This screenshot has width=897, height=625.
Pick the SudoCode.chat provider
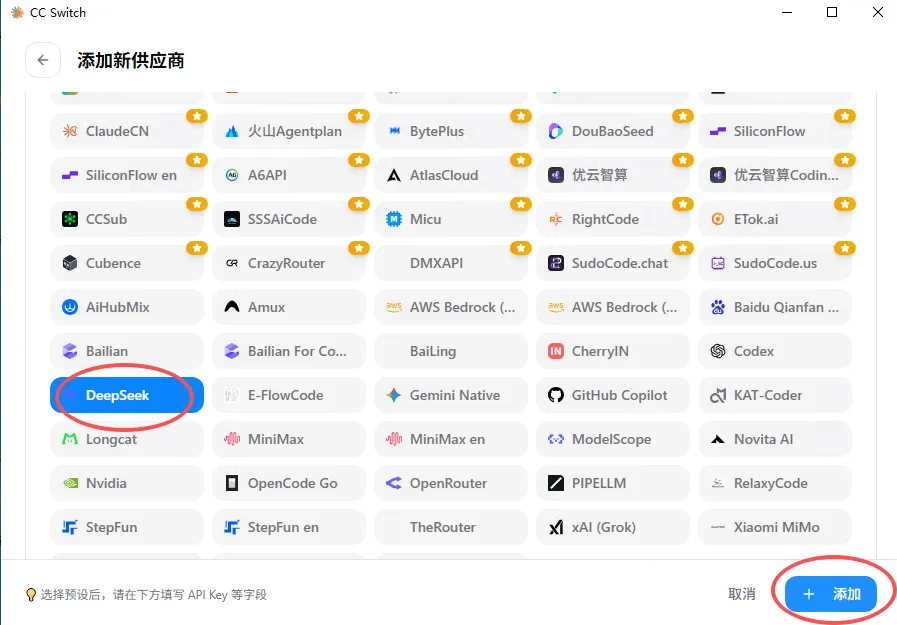[613, 263]
